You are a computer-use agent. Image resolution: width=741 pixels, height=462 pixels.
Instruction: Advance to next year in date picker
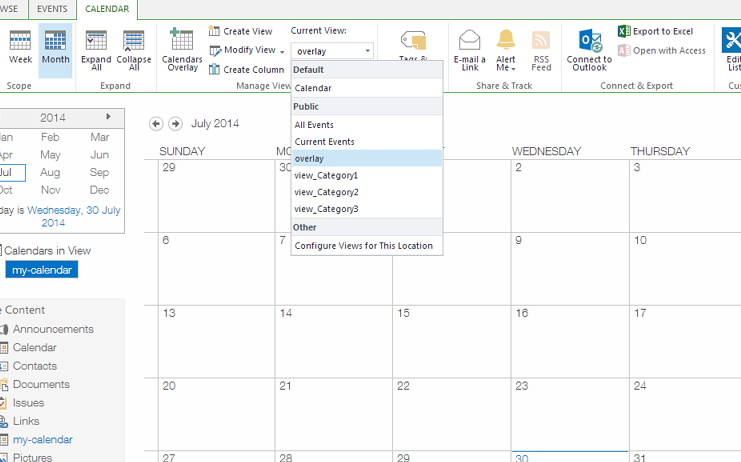click(108, 117)
